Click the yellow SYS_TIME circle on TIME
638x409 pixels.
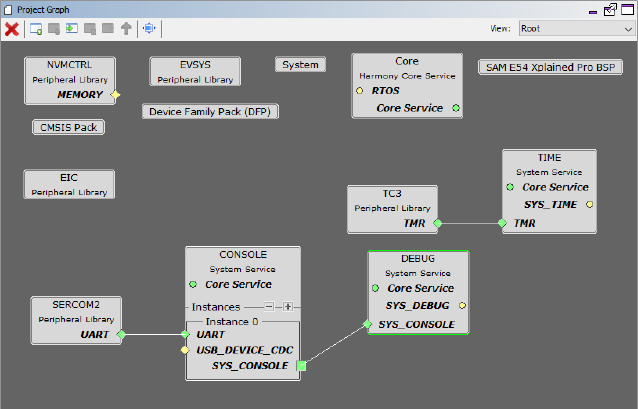[x=589, y=205]
